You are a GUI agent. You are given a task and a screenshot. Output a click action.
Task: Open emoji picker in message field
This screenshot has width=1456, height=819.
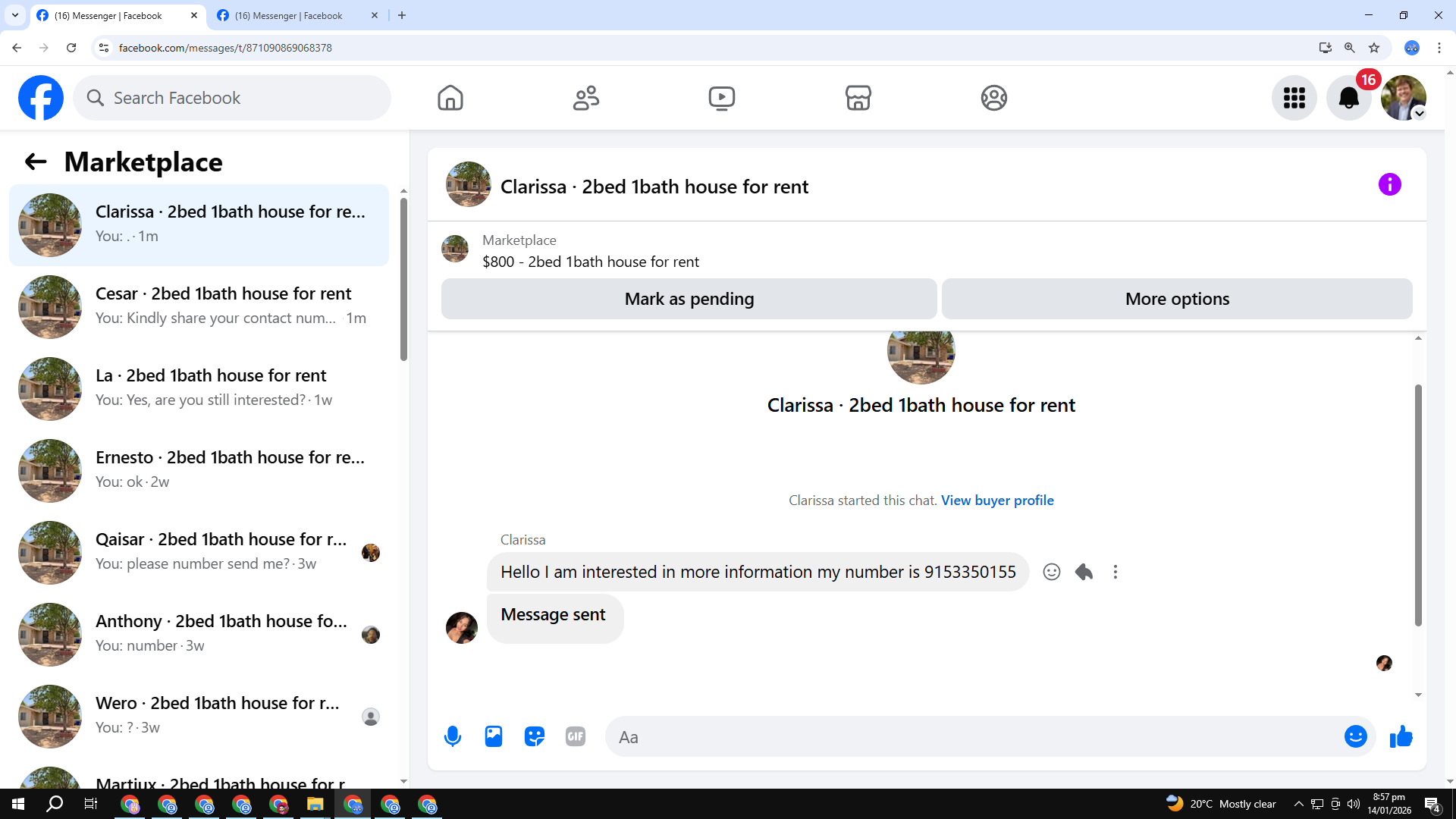[1355, 736]
